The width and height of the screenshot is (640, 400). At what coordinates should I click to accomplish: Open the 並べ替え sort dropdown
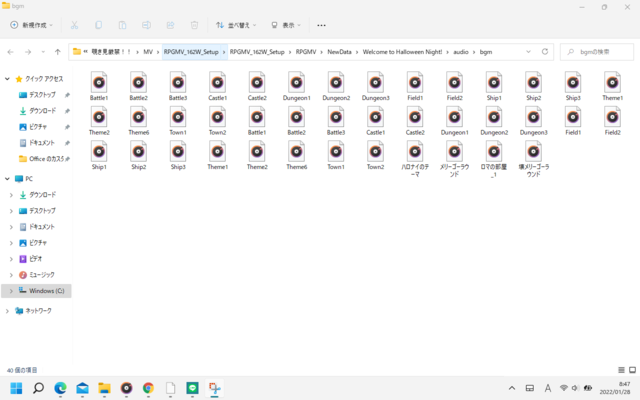(236, 25)
